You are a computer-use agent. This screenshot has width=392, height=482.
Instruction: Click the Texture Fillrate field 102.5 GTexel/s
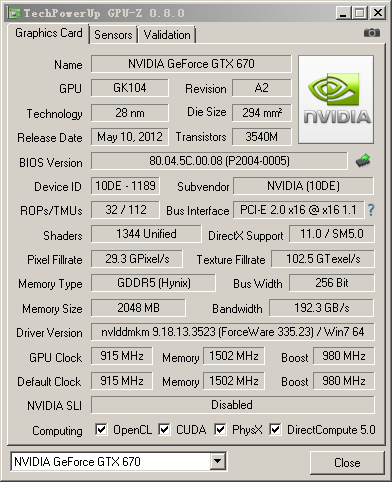tap(323, 259)
